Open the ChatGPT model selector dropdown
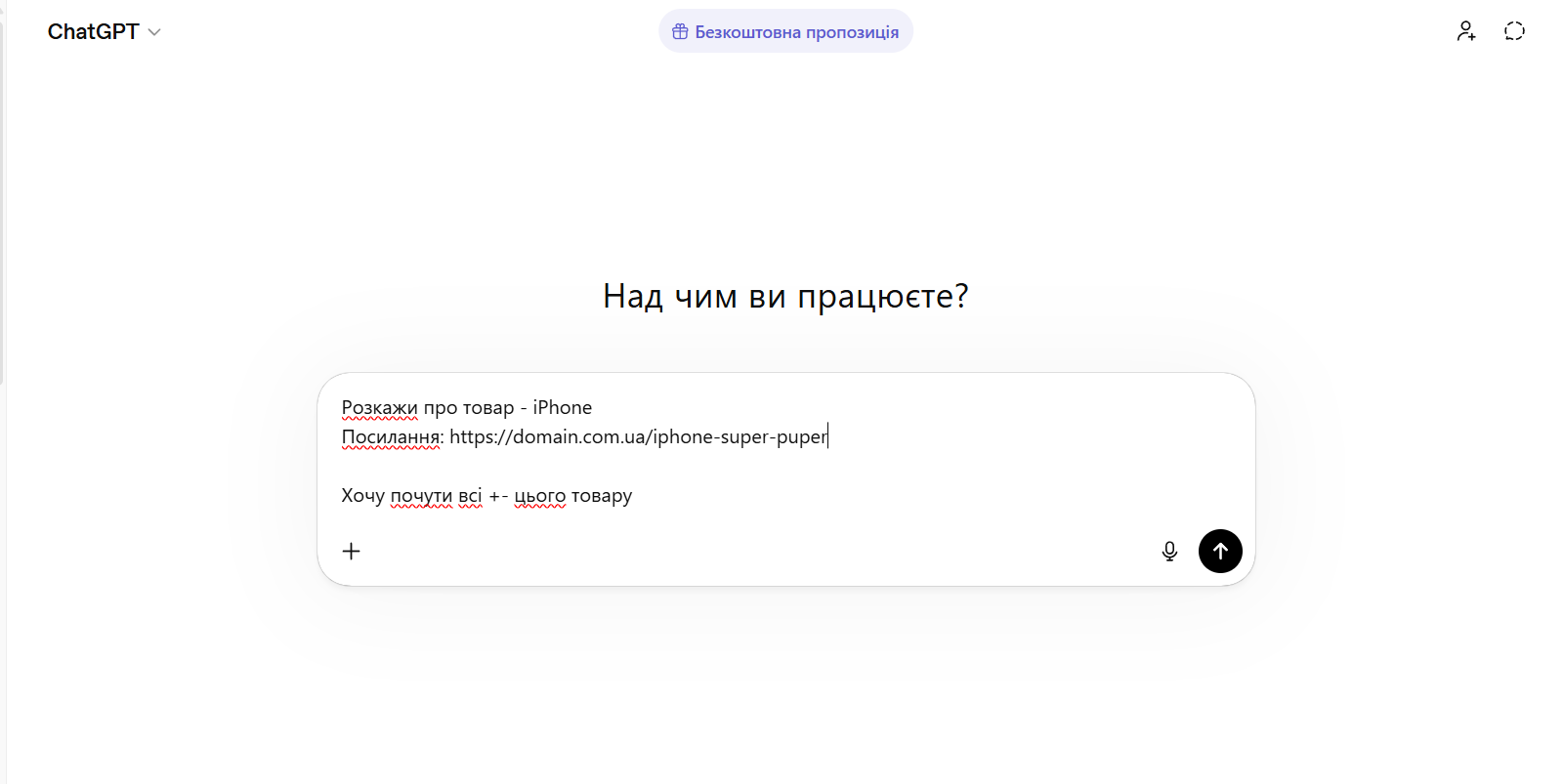This screenshot has height=784, width=1564. pyautogui.click(x=104, y=32)
